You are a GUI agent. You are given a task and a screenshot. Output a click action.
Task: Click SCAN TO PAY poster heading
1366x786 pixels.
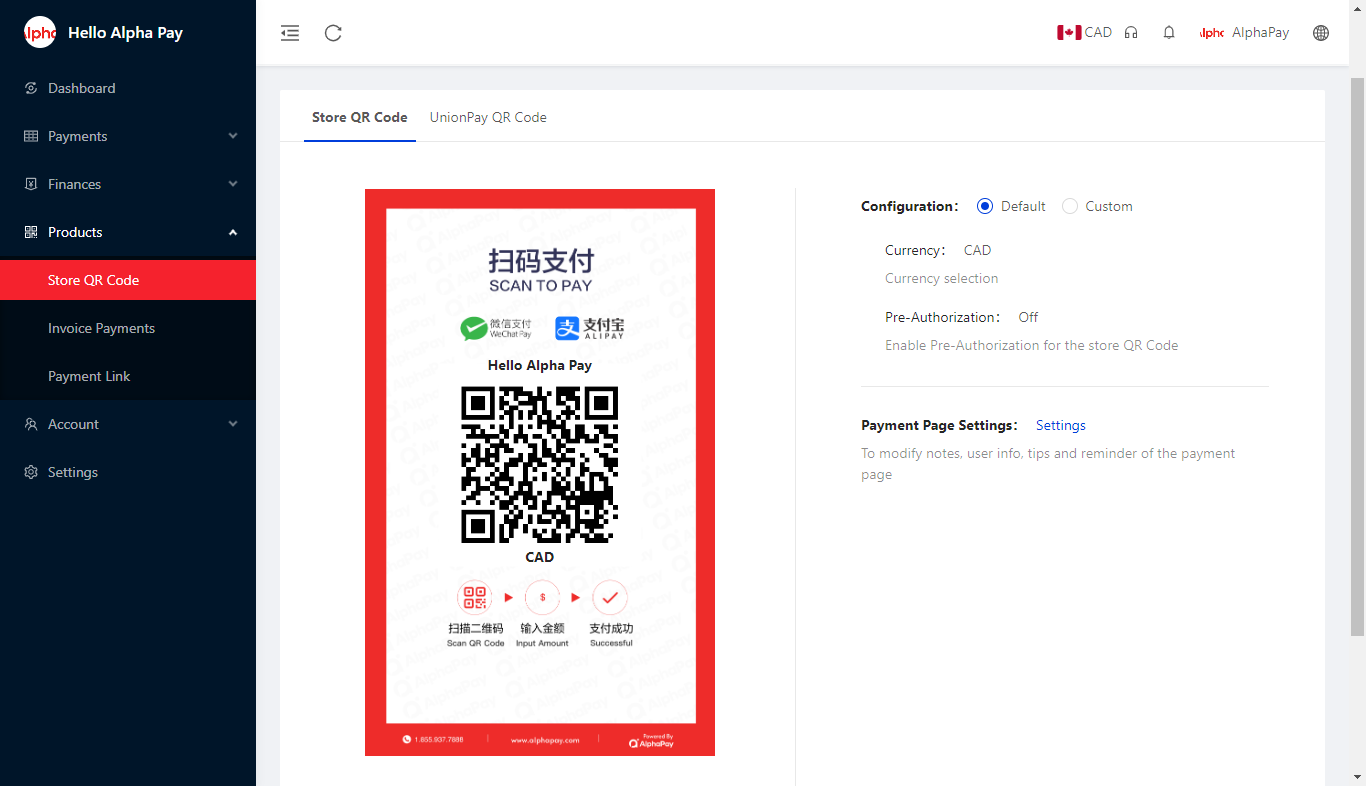click(540, 285)
